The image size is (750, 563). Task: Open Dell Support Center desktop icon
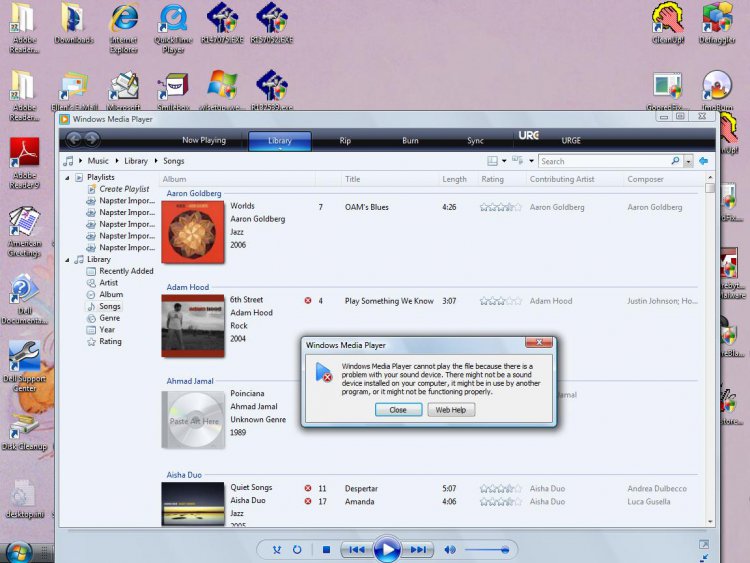[x=24, y=366]
